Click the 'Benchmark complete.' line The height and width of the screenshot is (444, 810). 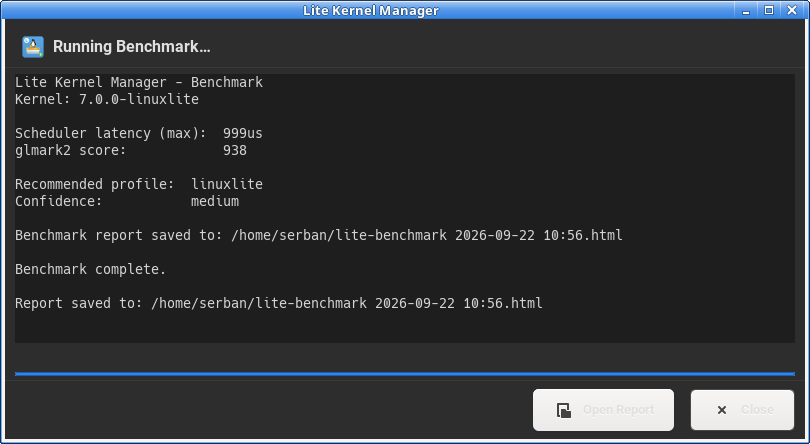pyautogui.click(x=90, y=269)
